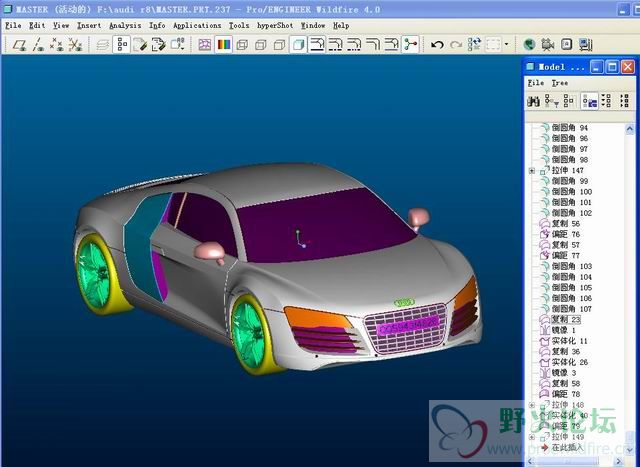Click the binoculars search icon in Model Tree
This screenshot has width=640, height=467.
534,101
